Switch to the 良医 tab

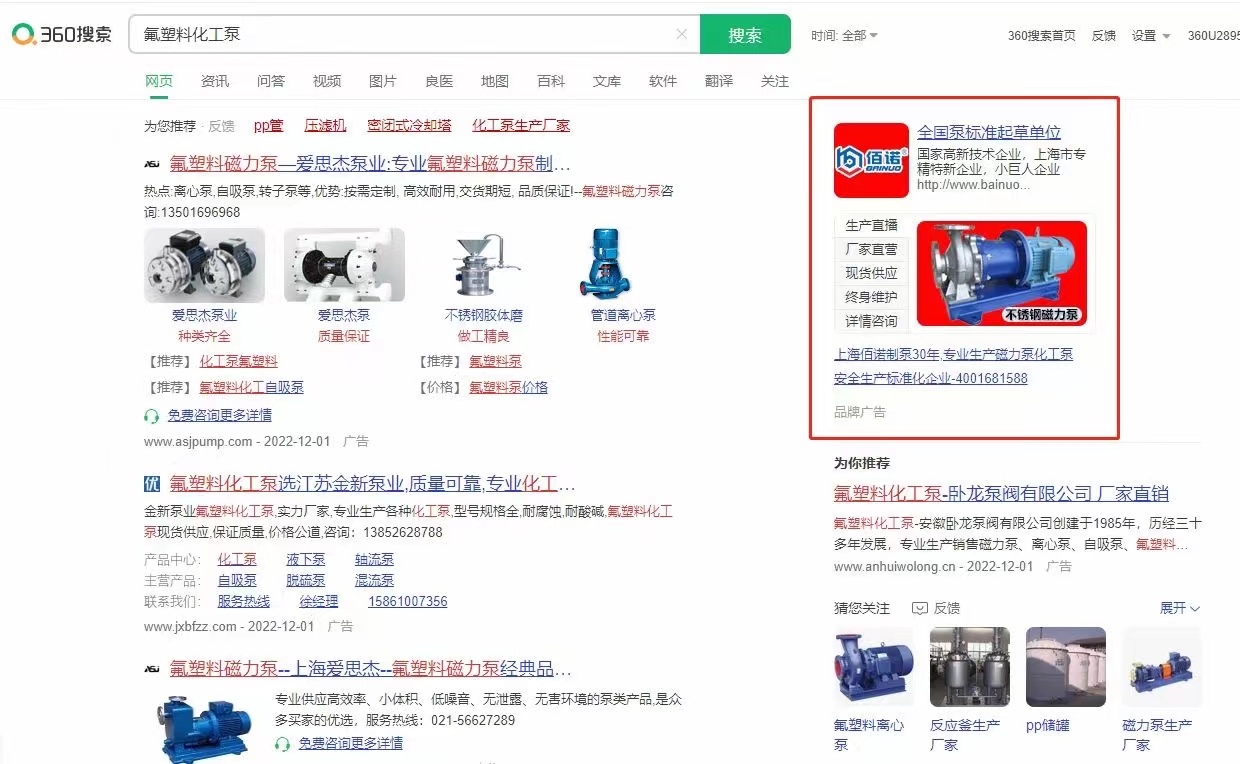pos(439,81)
